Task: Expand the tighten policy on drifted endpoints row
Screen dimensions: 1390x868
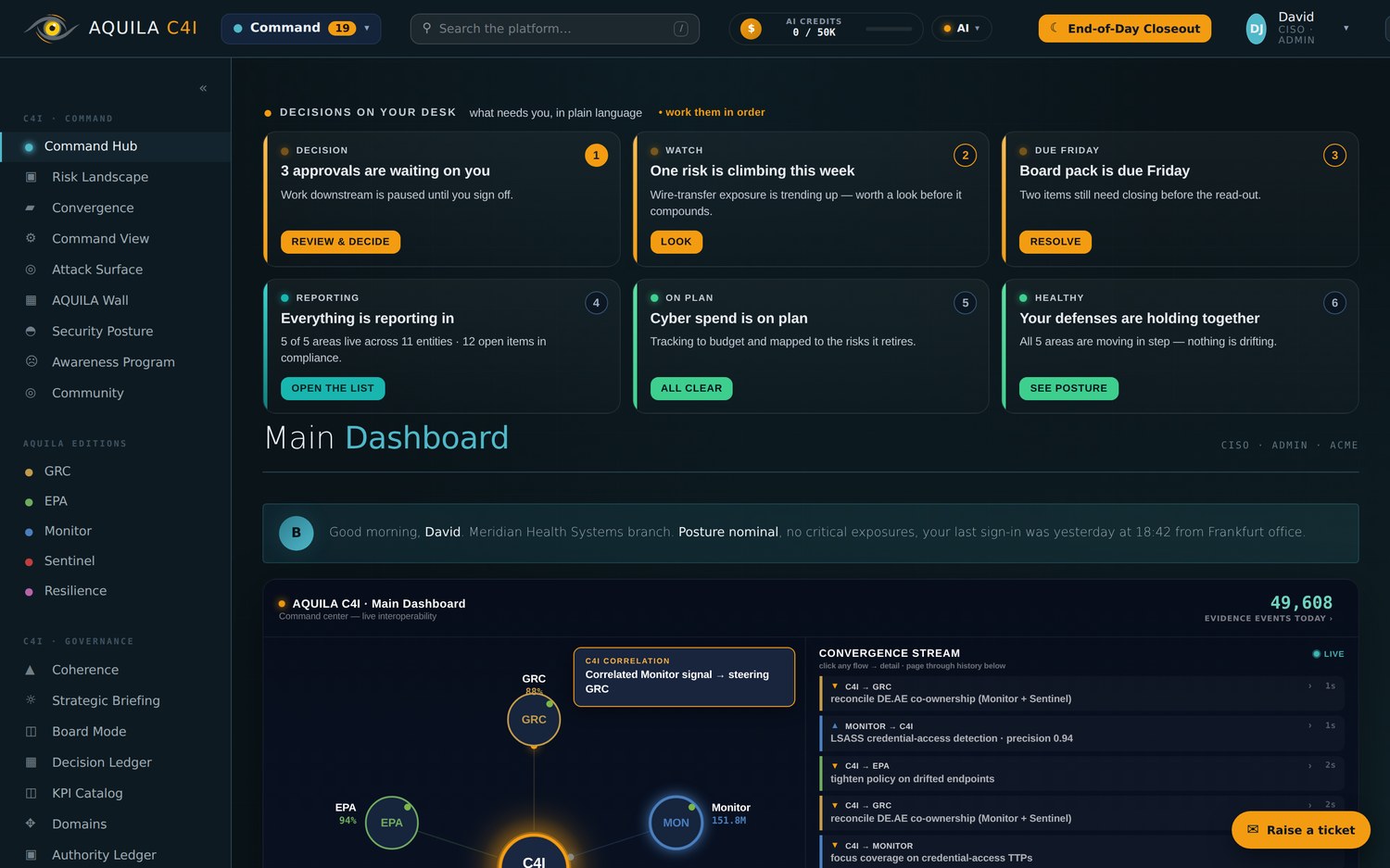Action: [x=1081, y=773]
